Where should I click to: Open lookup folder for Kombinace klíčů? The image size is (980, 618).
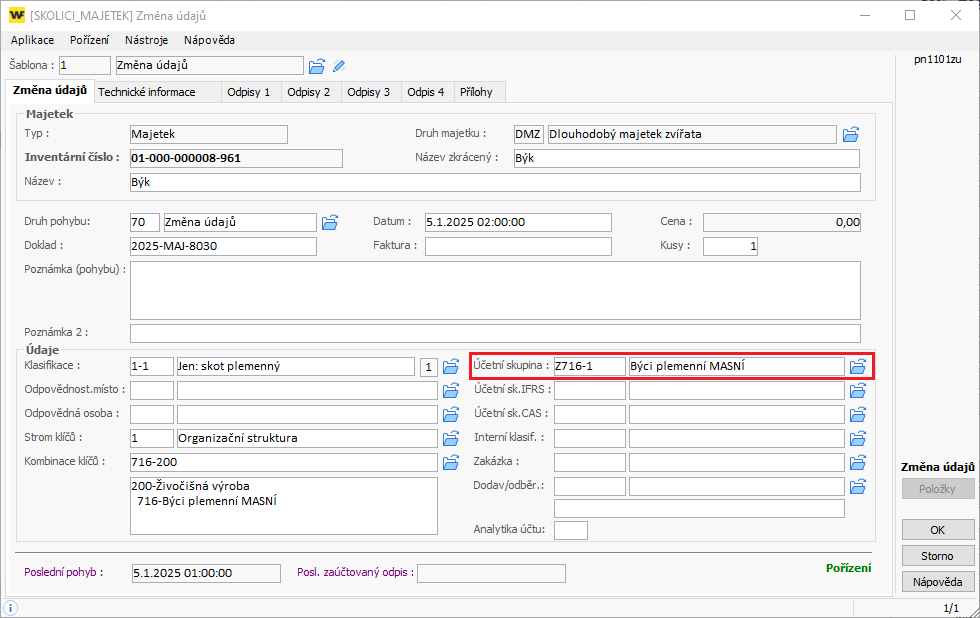click(451, 462)
